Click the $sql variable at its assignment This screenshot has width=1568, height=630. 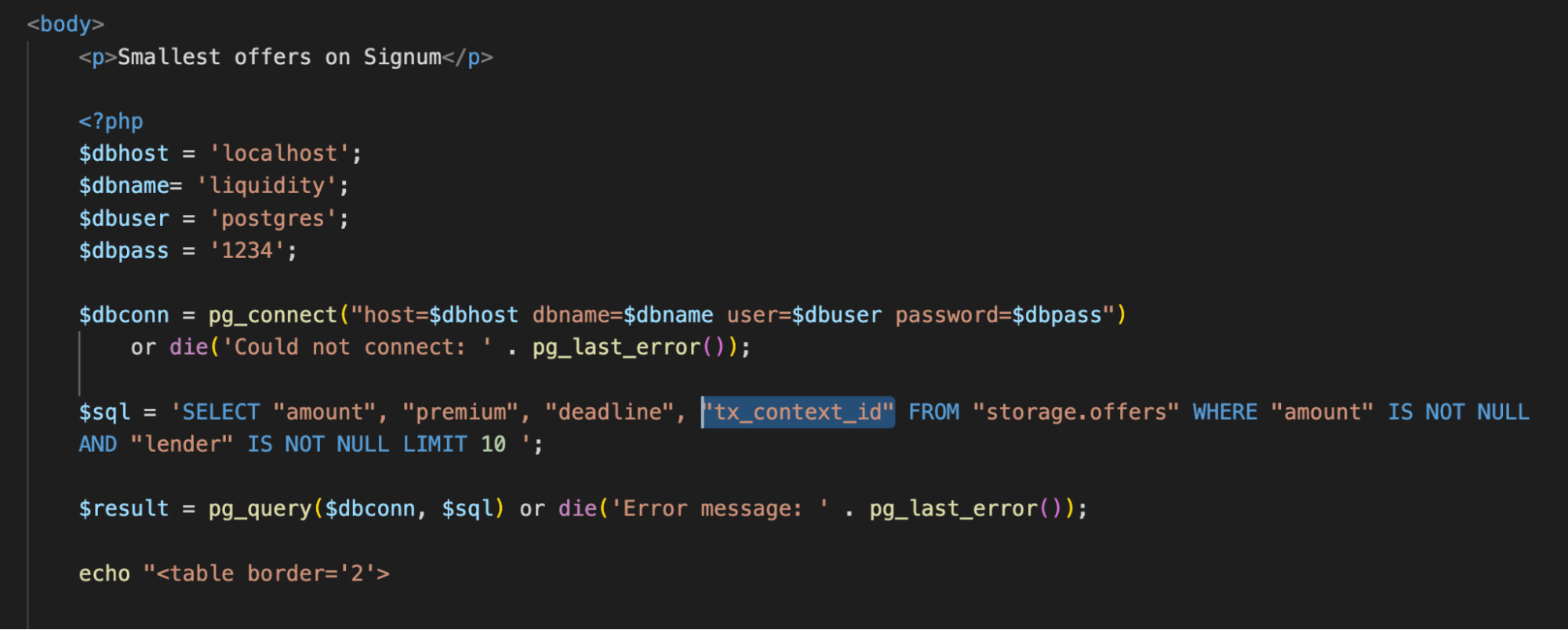[x=104, y=413]
